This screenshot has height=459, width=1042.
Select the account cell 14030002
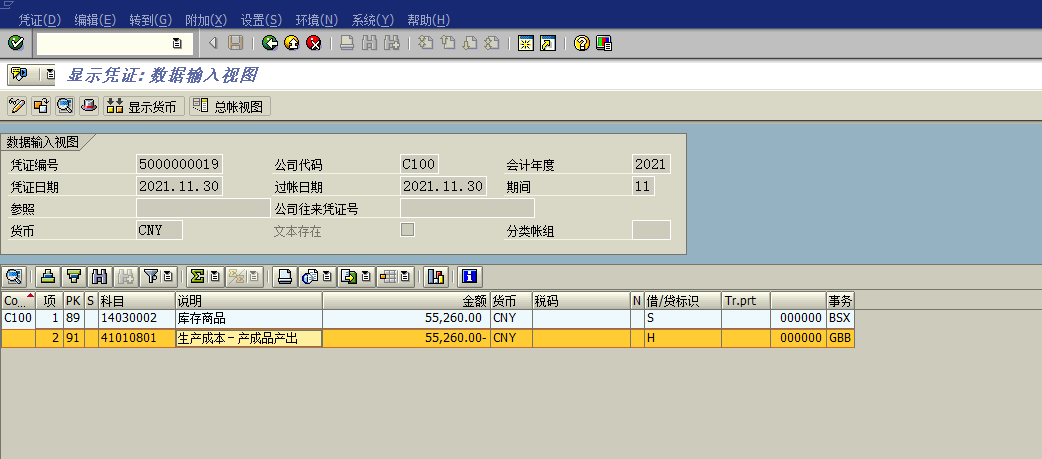tap(136, 318)
